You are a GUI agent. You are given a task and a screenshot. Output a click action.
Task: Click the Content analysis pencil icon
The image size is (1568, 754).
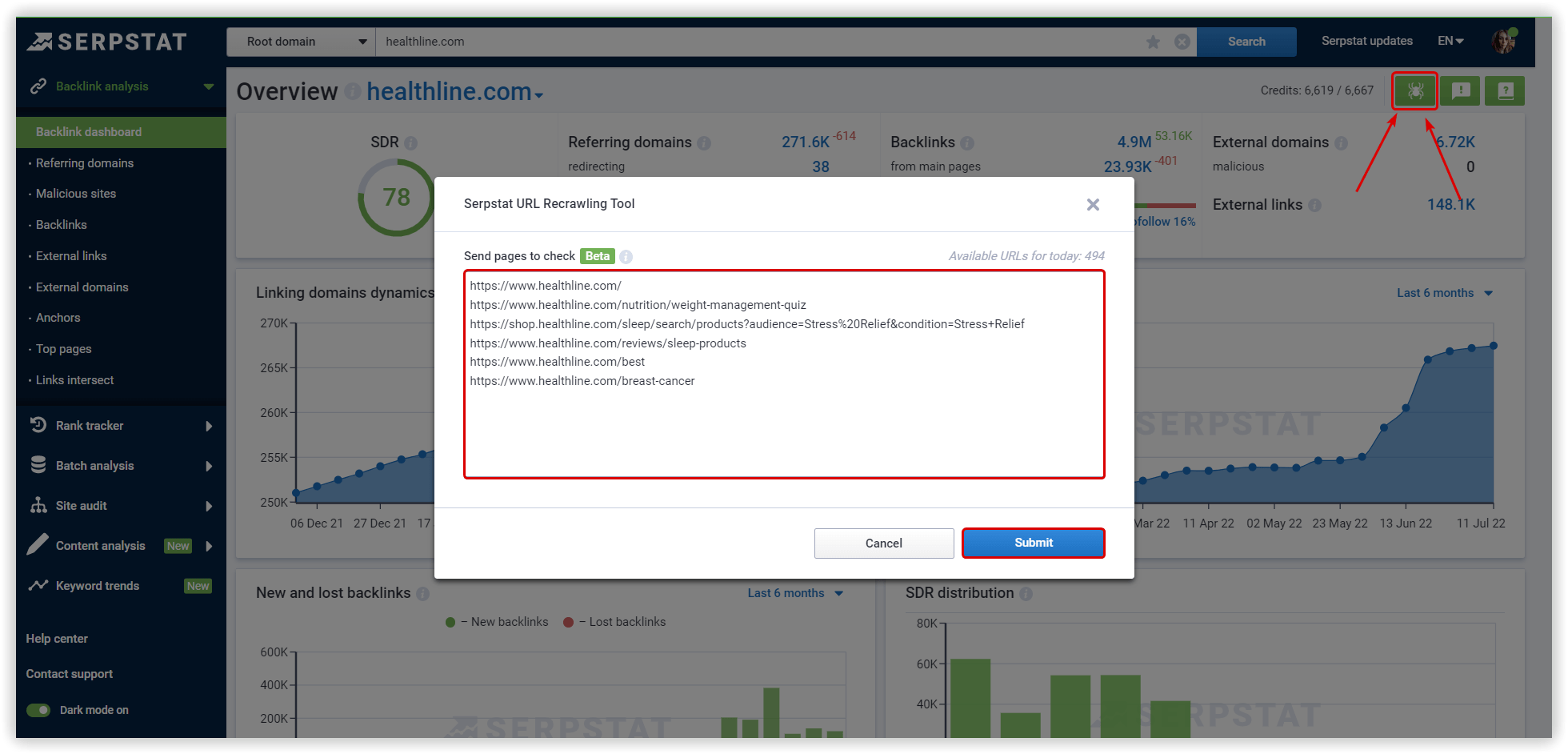[38, 544]
